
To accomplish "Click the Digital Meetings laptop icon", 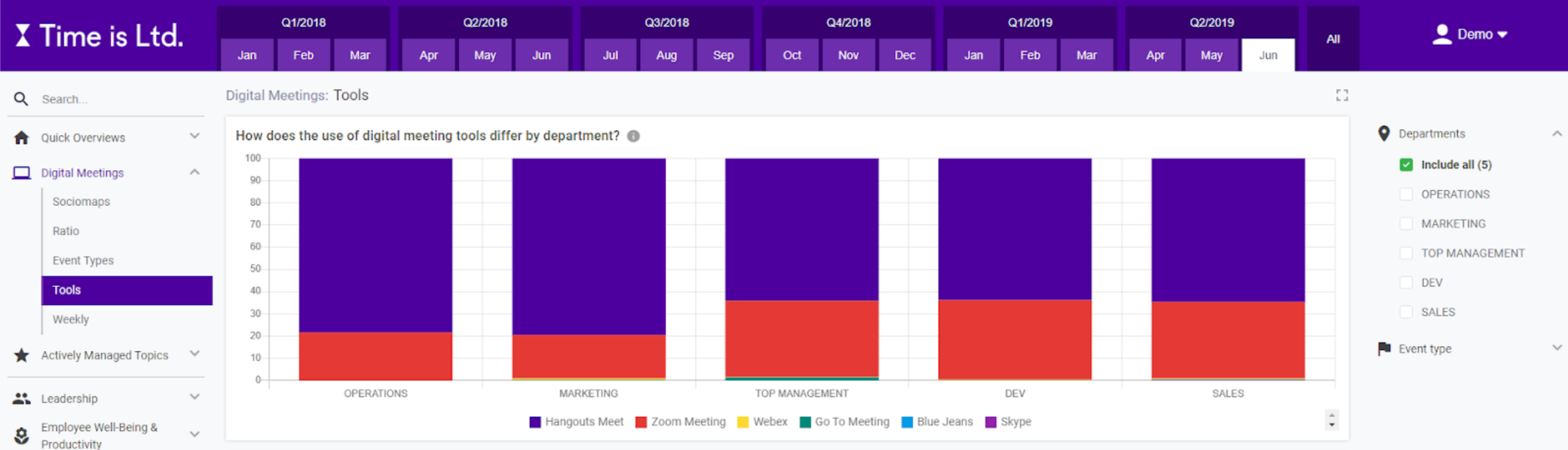I will [22, 173].
